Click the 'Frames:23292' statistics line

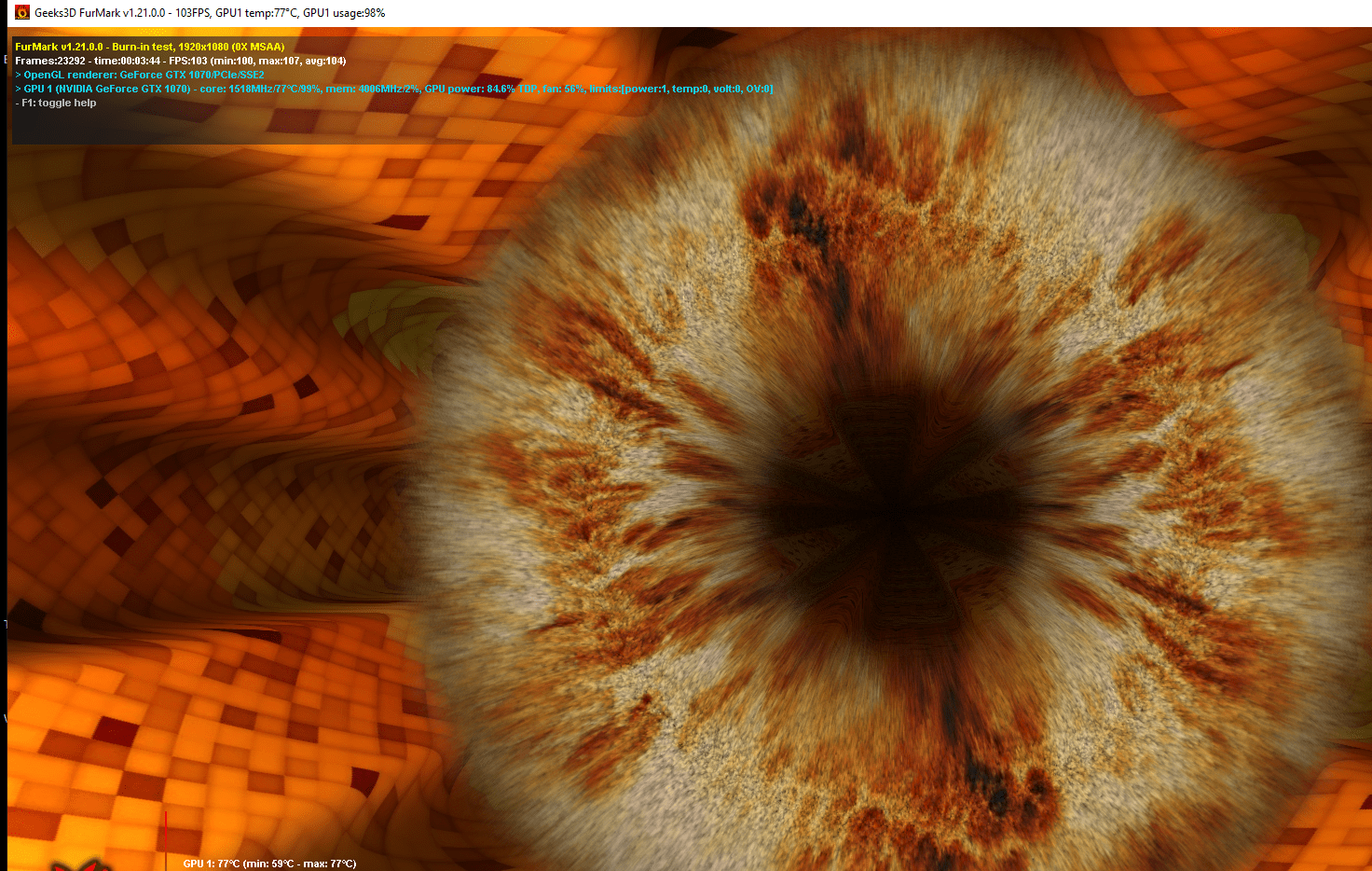point(180,61)
